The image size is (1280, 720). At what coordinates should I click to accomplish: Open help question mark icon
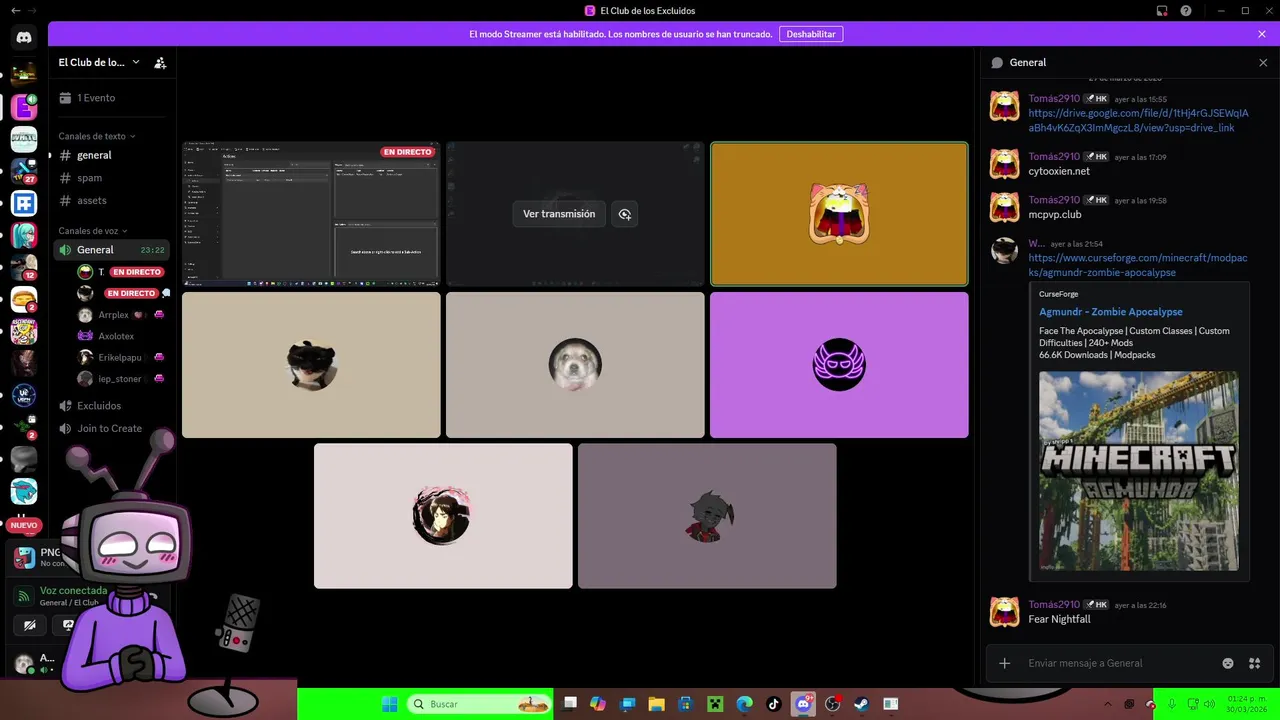[x=1186, y=11]
